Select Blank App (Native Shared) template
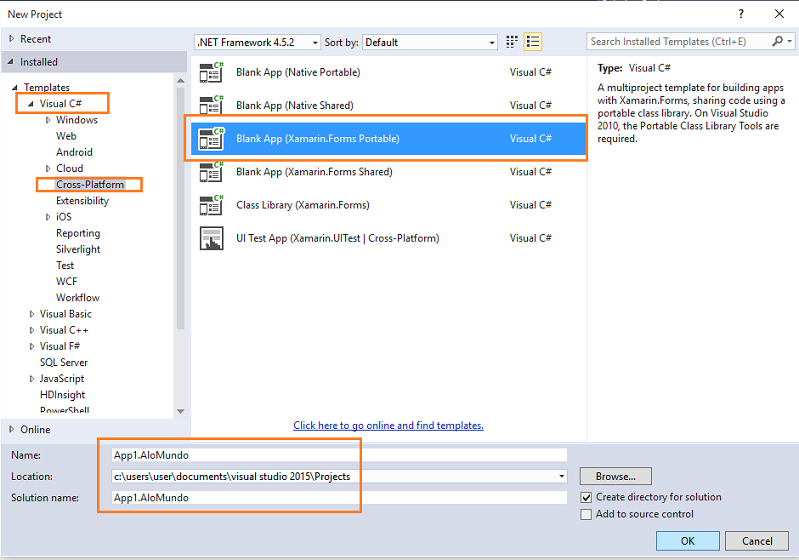The width and height of the screenshot is (799, 560). coord(388,105)
